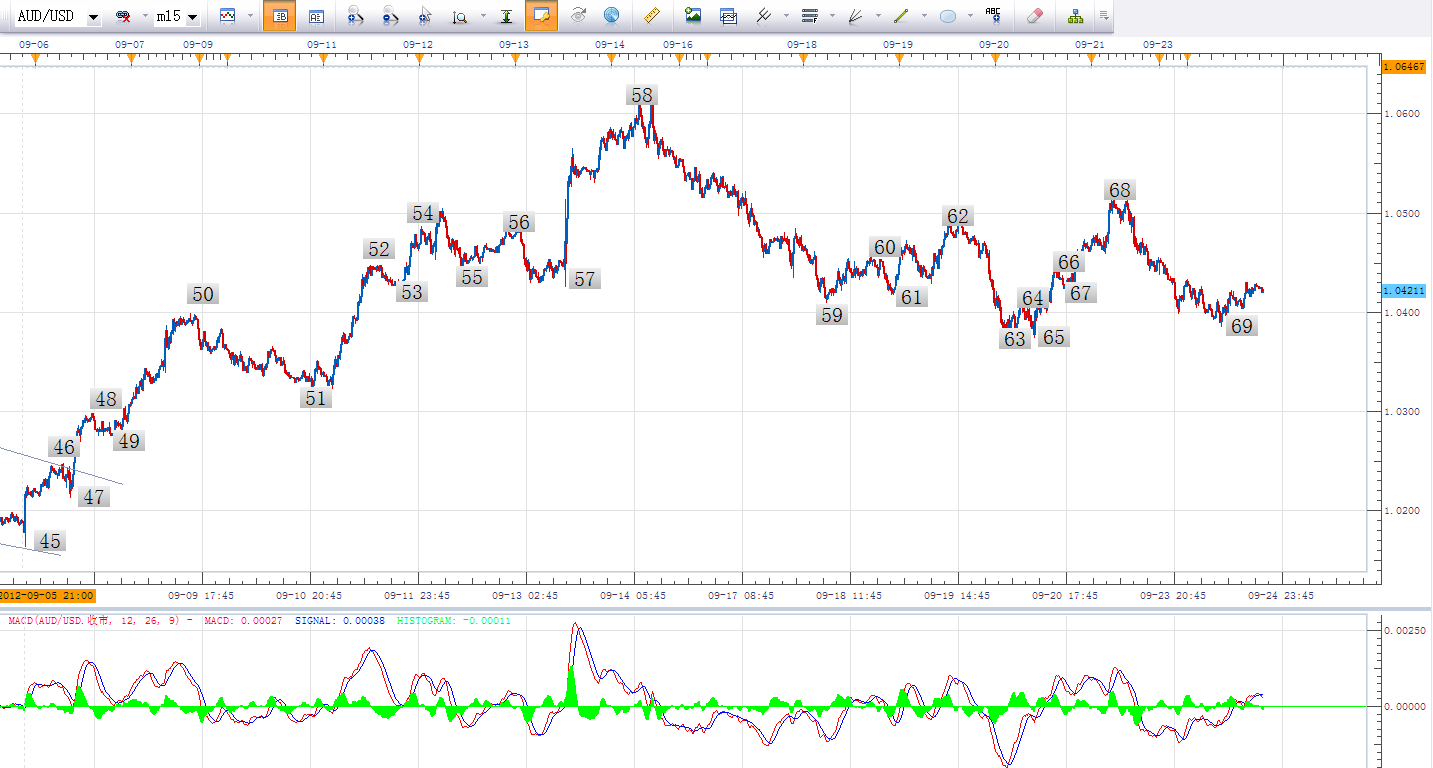Select chart label 57

coord(585,279)
